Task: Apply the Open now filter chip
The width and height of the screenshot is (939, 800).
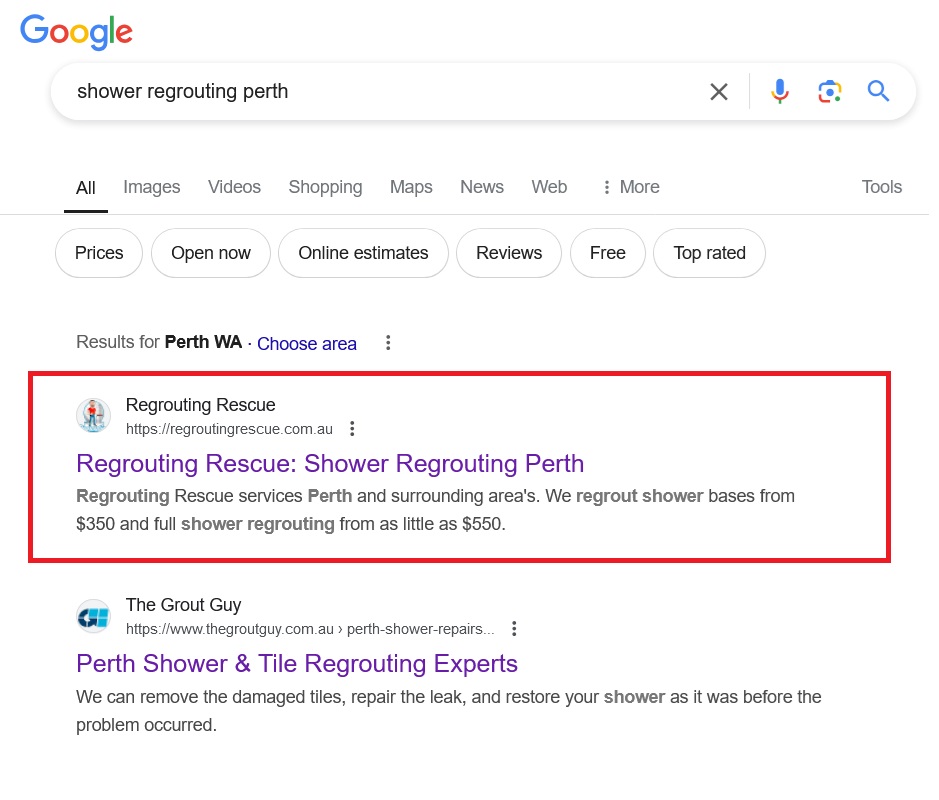Action: click(211, 253)
